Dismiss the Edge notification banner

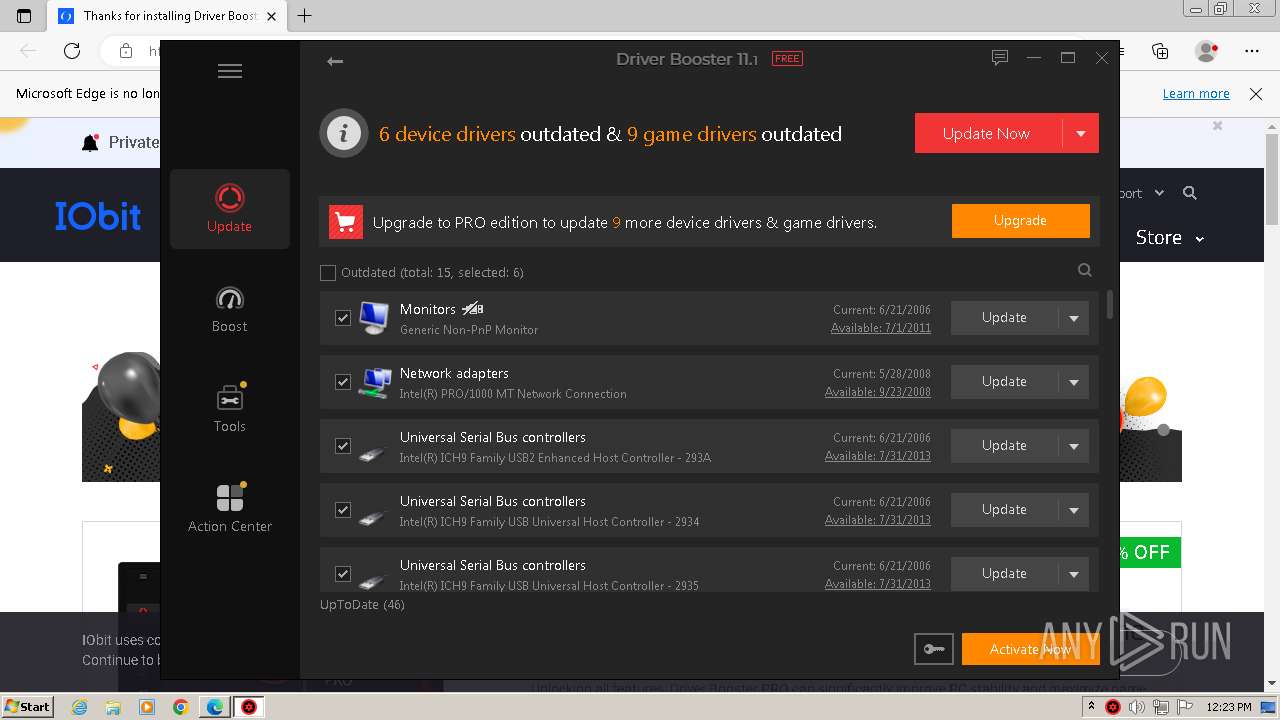coord(1256,93)
